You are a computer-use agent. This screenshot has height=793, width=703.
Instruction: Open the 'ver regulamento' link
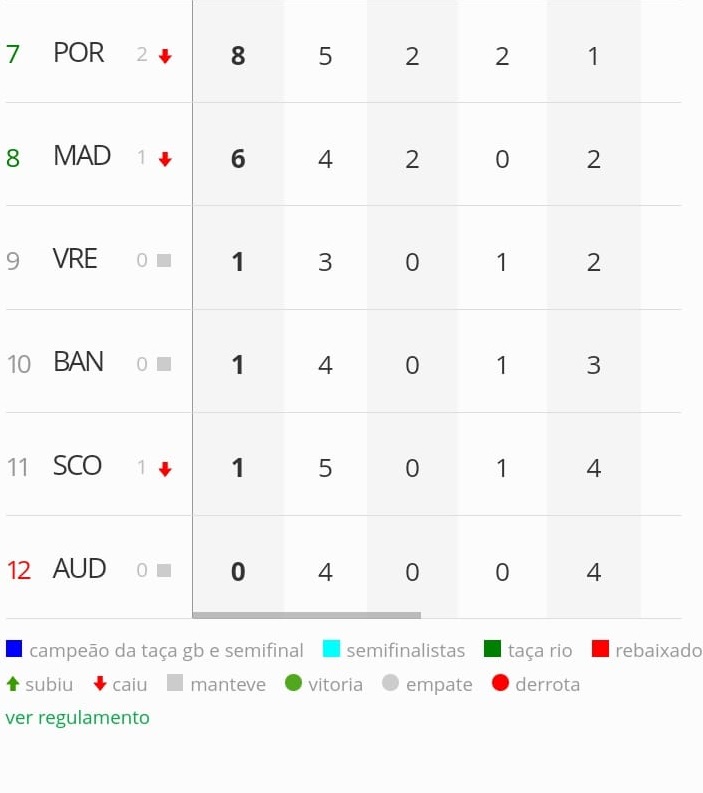(x=77, y=717)
